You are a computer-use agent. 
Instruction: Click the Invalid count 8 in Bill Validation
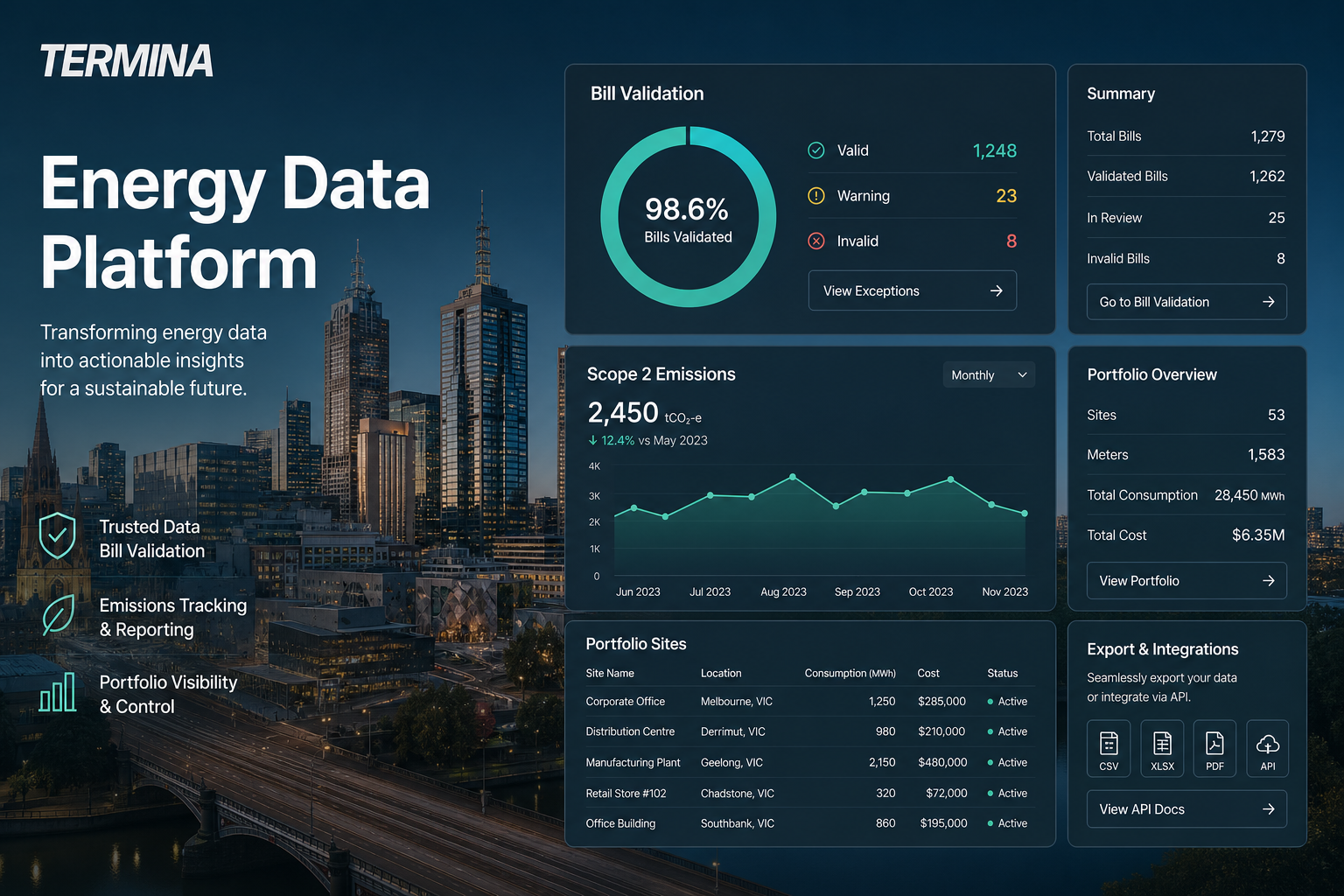point(1011,241)
